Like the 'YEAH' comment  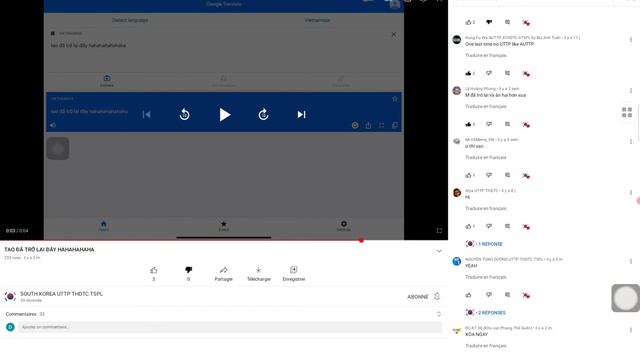(x=468, y=295)
